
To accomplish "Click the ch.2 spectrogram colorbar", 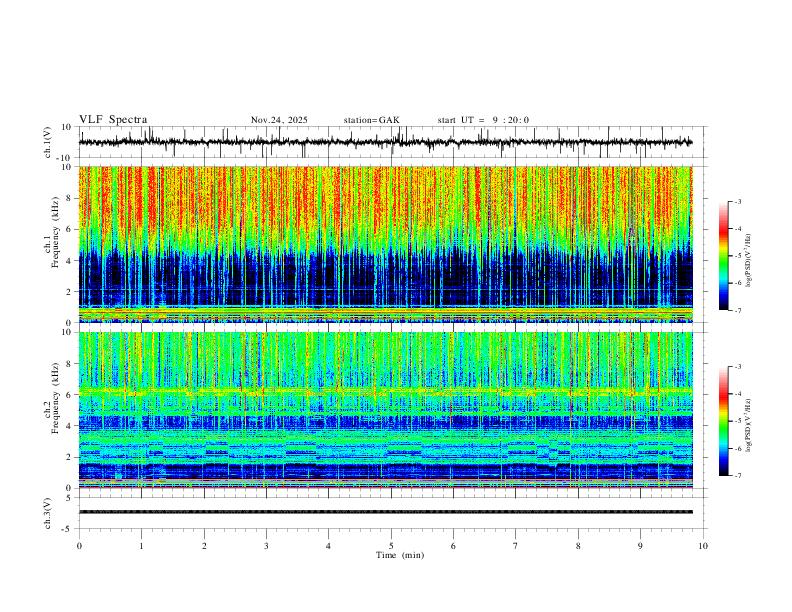I will (x=723, y=421).
